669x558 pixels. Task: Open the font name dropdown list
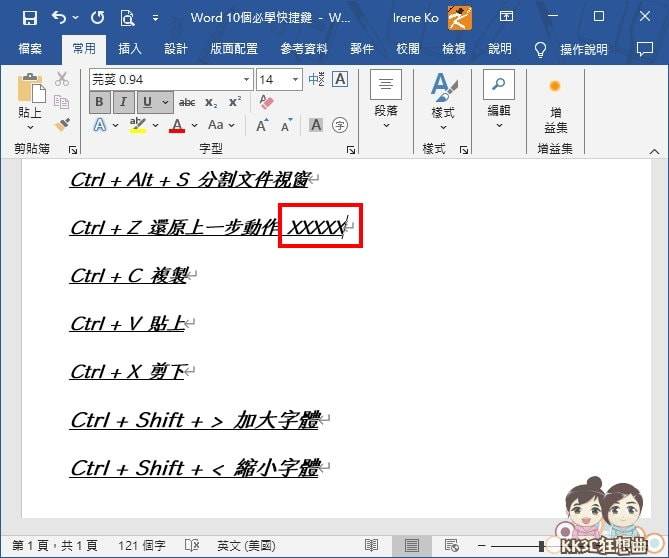246,80
